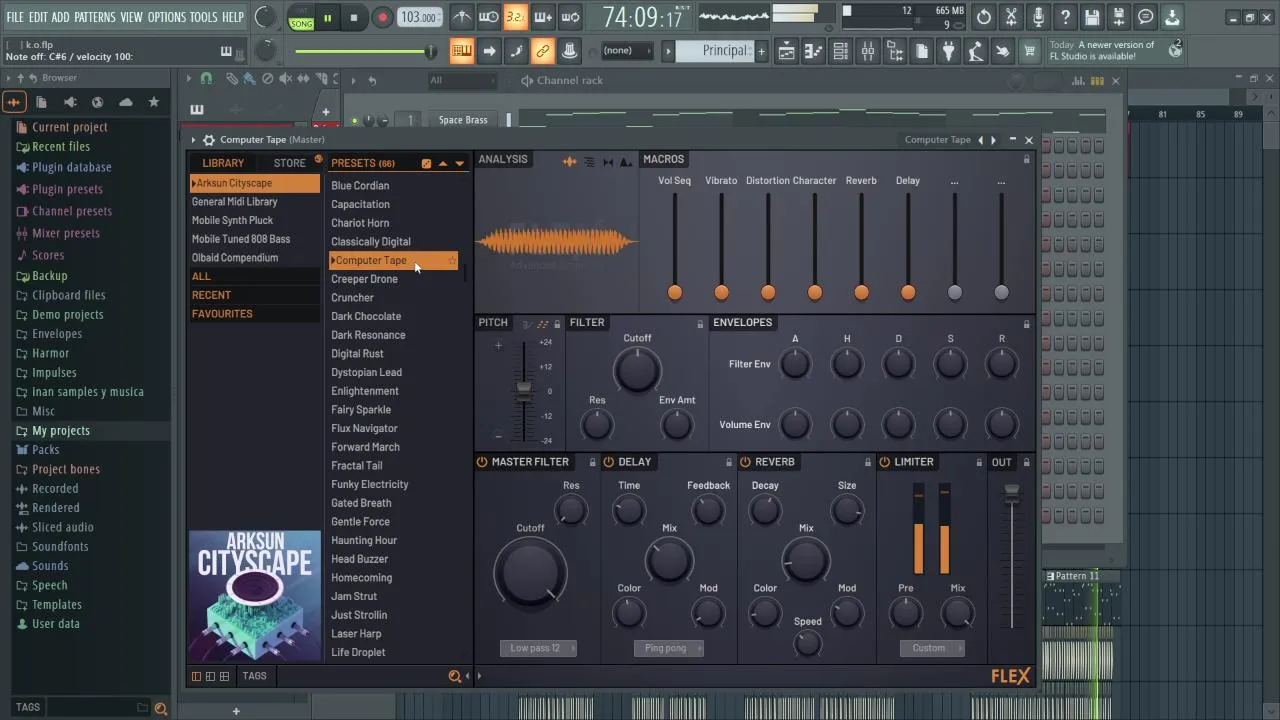Click the microphone one-click recording icon
This screenshot has height=720, width=1280.
point(1038,17)
